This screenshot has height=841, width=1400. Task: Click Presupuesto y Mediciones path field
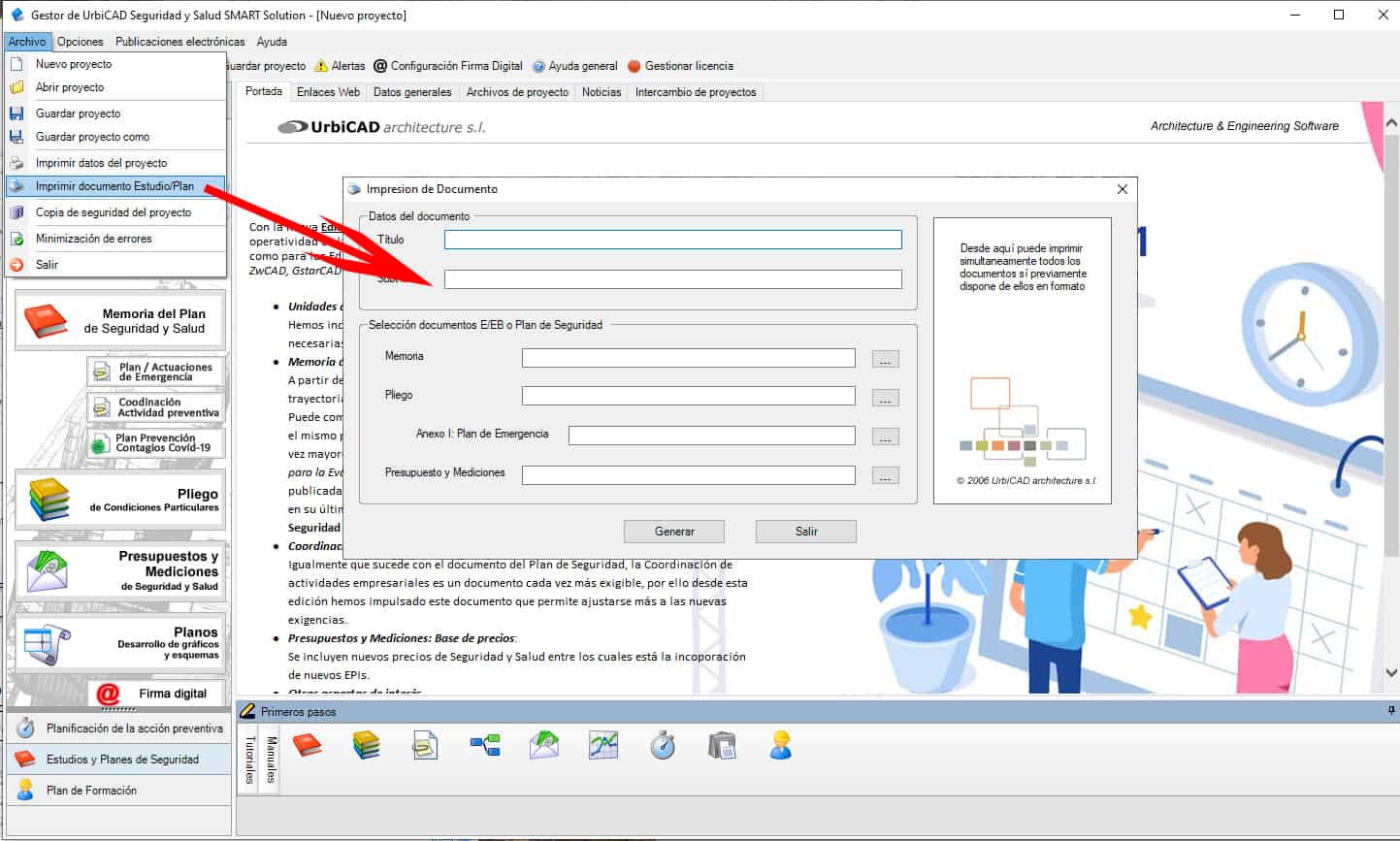(x=689, y=475)
